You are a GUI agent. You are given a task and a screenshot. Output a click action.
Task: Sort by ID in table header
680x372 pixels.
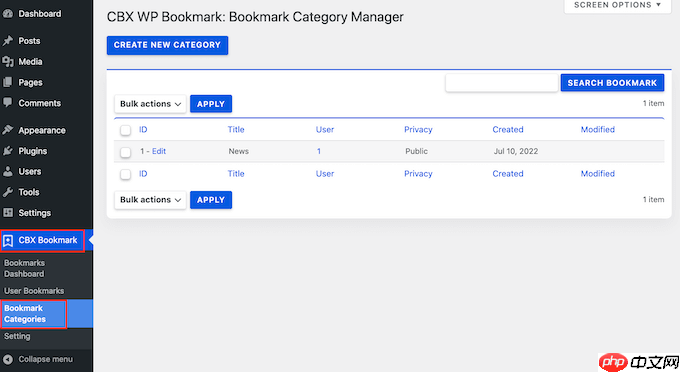(x=143, y=130)
